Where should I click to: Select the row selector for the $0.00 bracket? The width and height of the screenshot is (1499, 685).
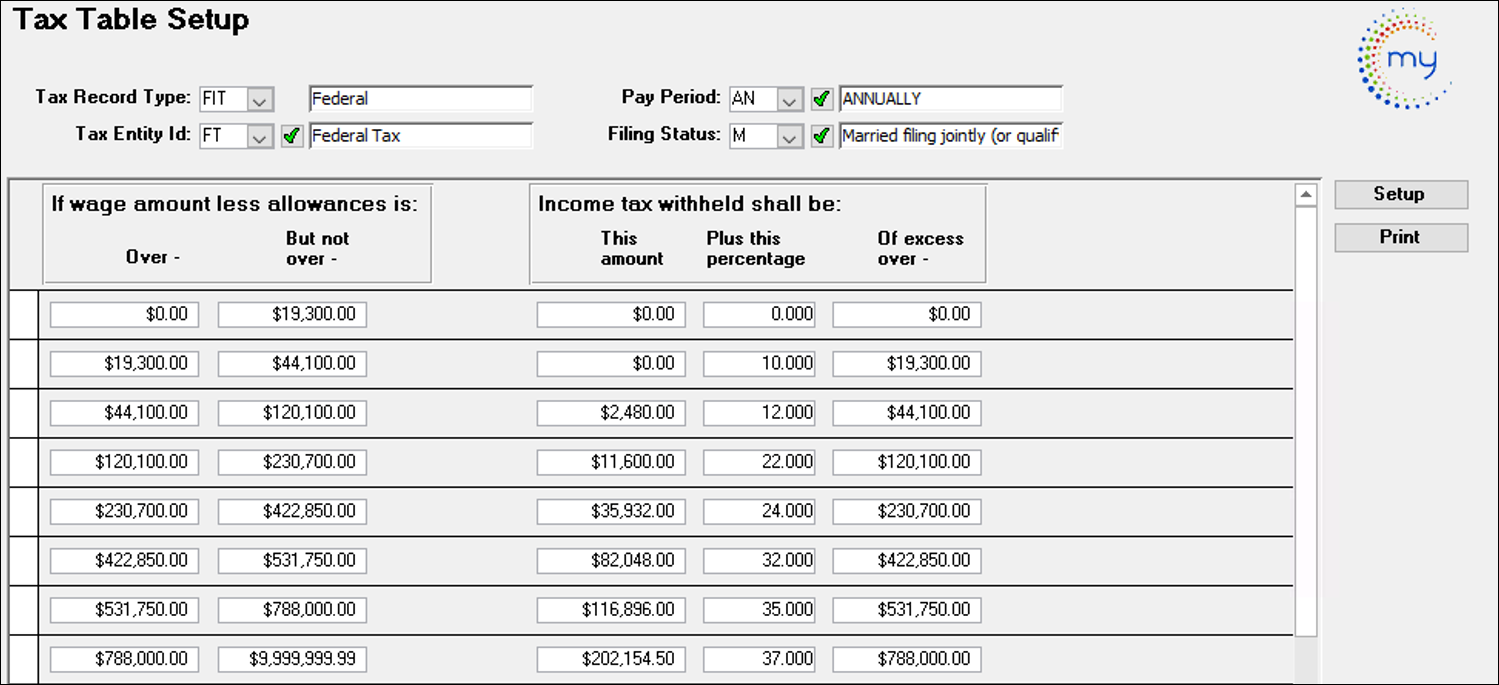pyautogui.click(x=24, y=315)
